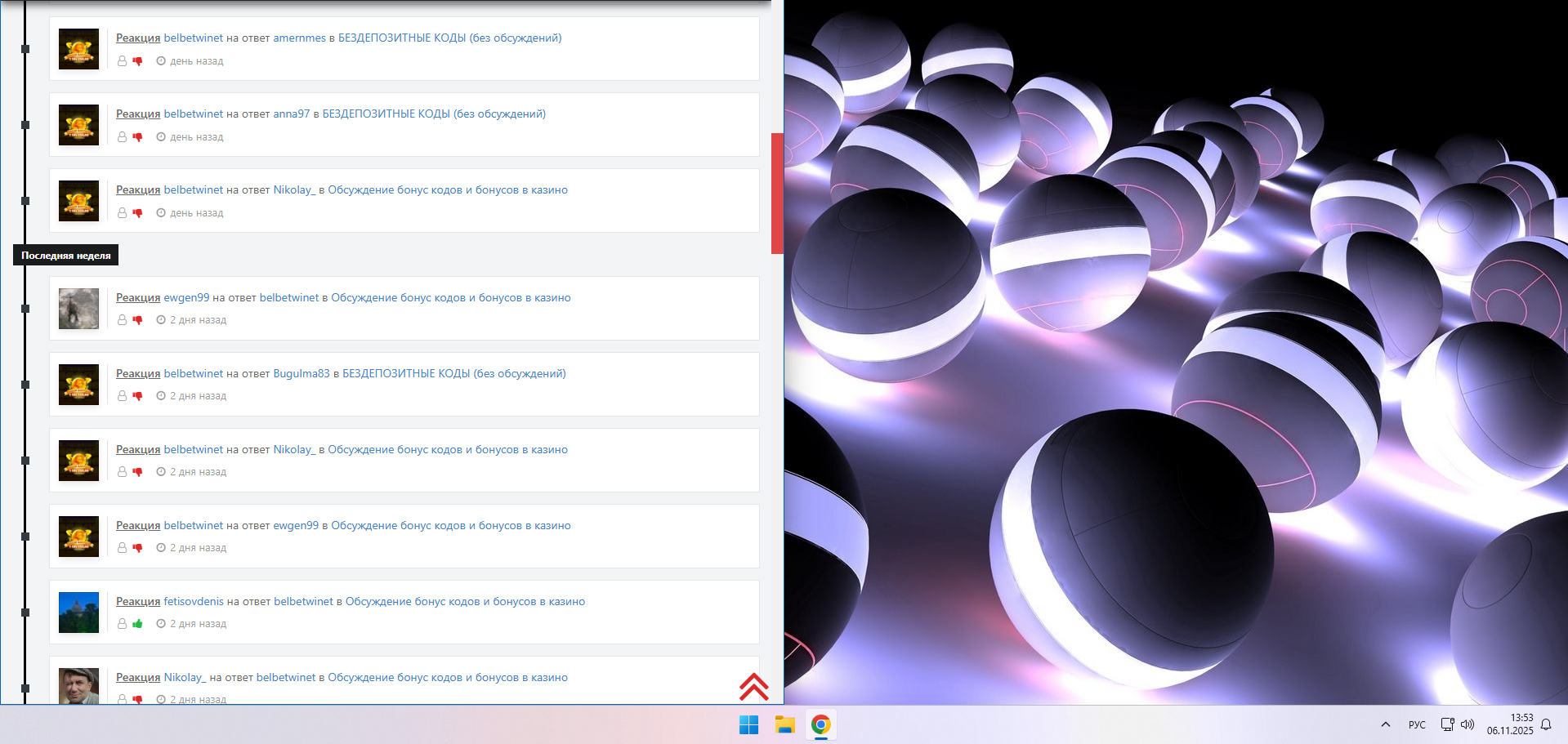Image resolution: width=1568 pixels, height=744 pixels.
Task: Open the Windows Start menu
Action: click(748, 725)
